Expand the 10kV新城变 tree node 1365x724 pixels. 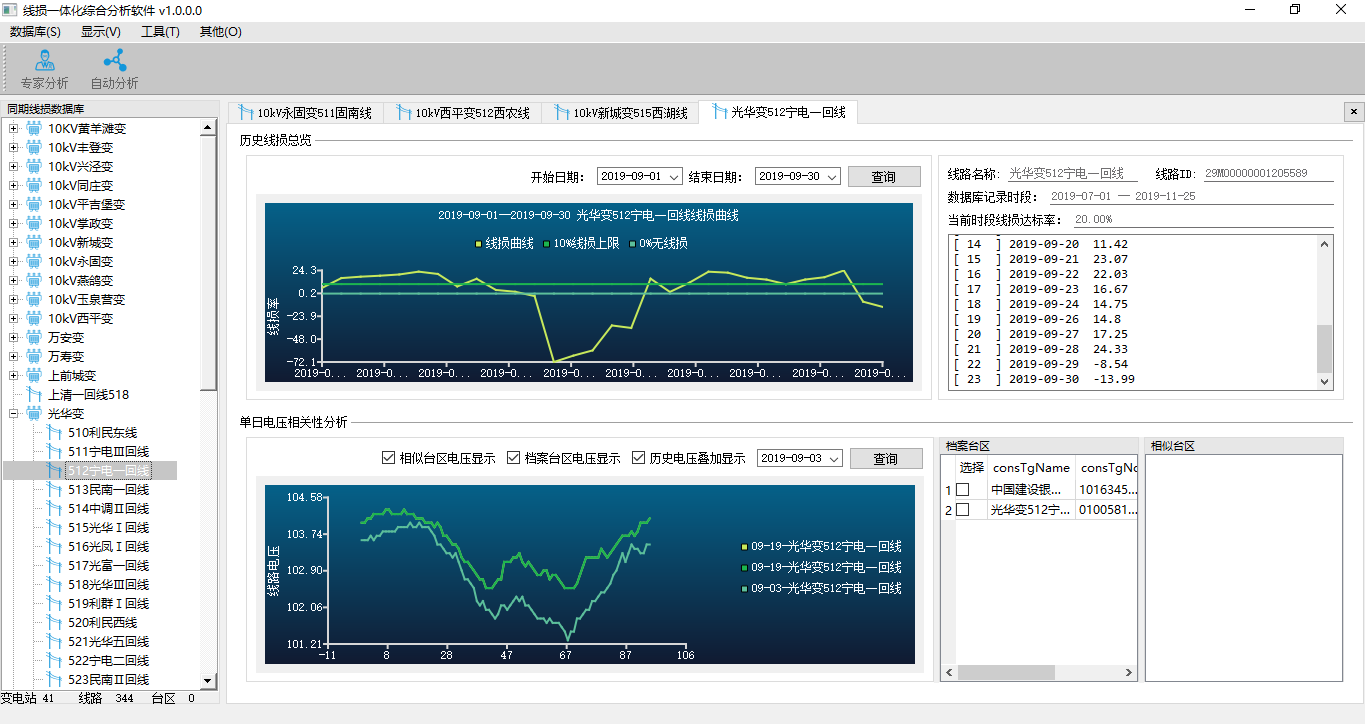tap(13, 242)
